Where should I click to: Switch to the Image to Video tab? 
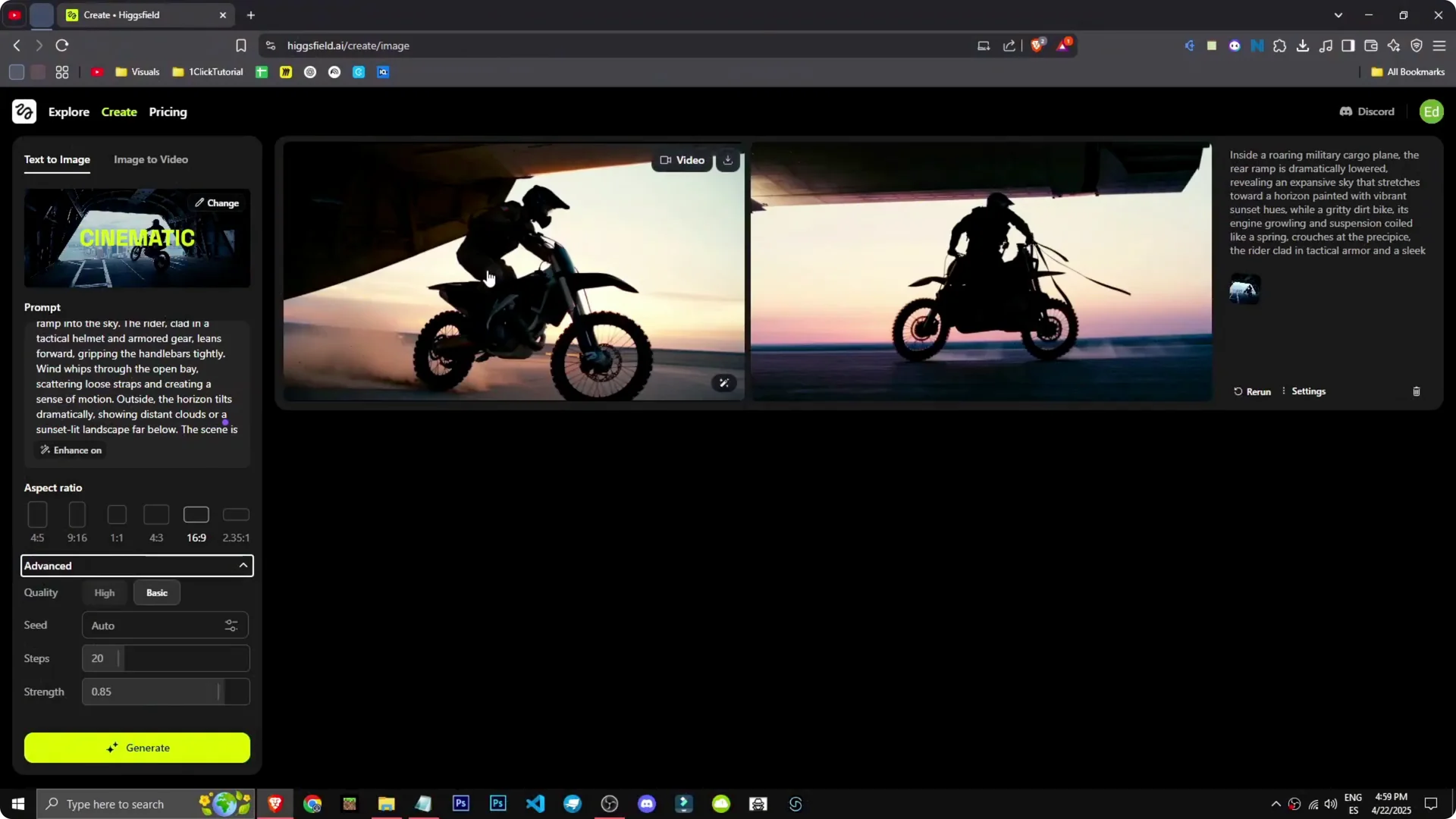pos(150,159)
